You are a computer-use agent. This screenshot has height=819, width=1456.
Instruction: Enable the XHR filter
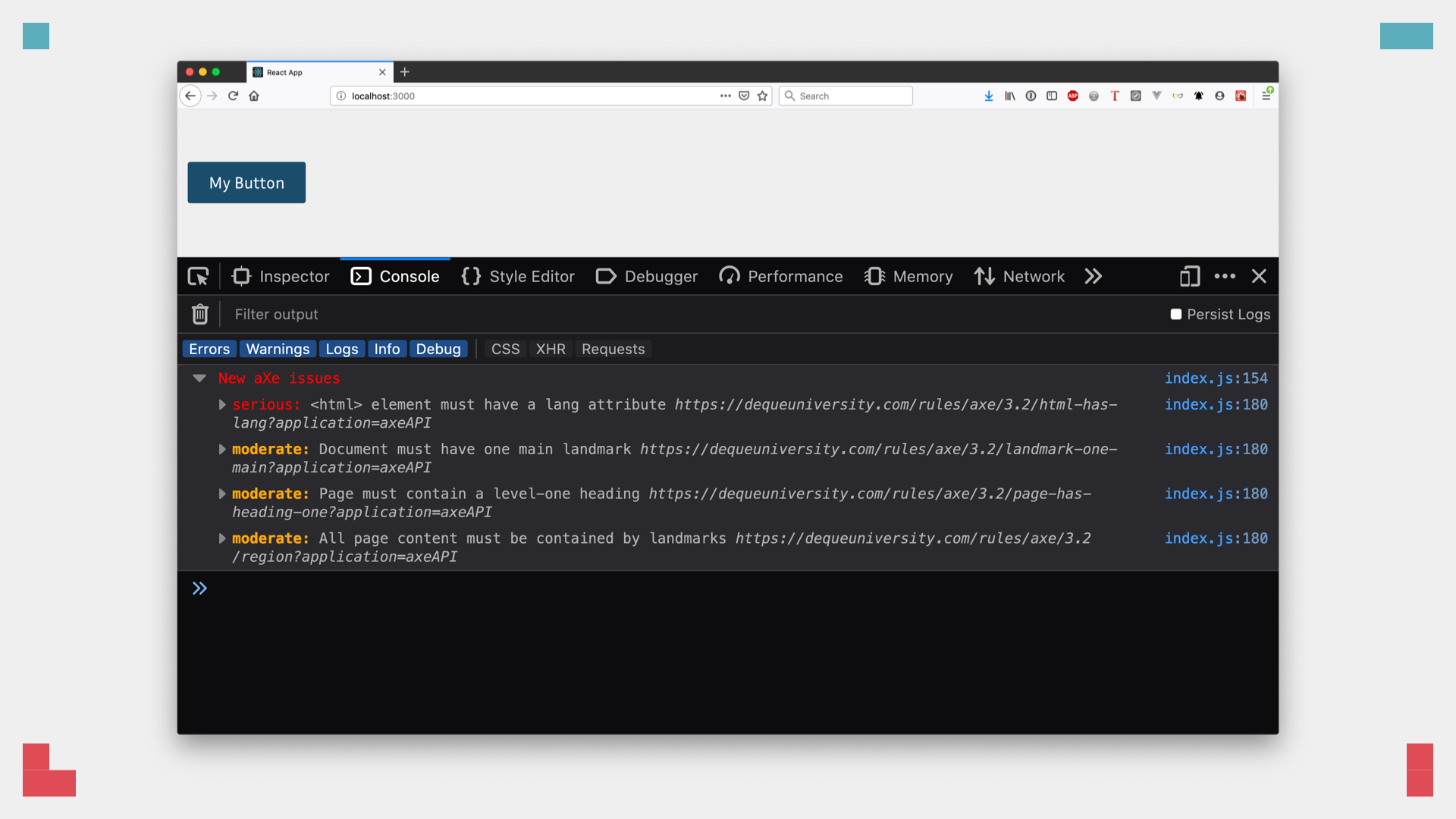click(x=551, y=349)
